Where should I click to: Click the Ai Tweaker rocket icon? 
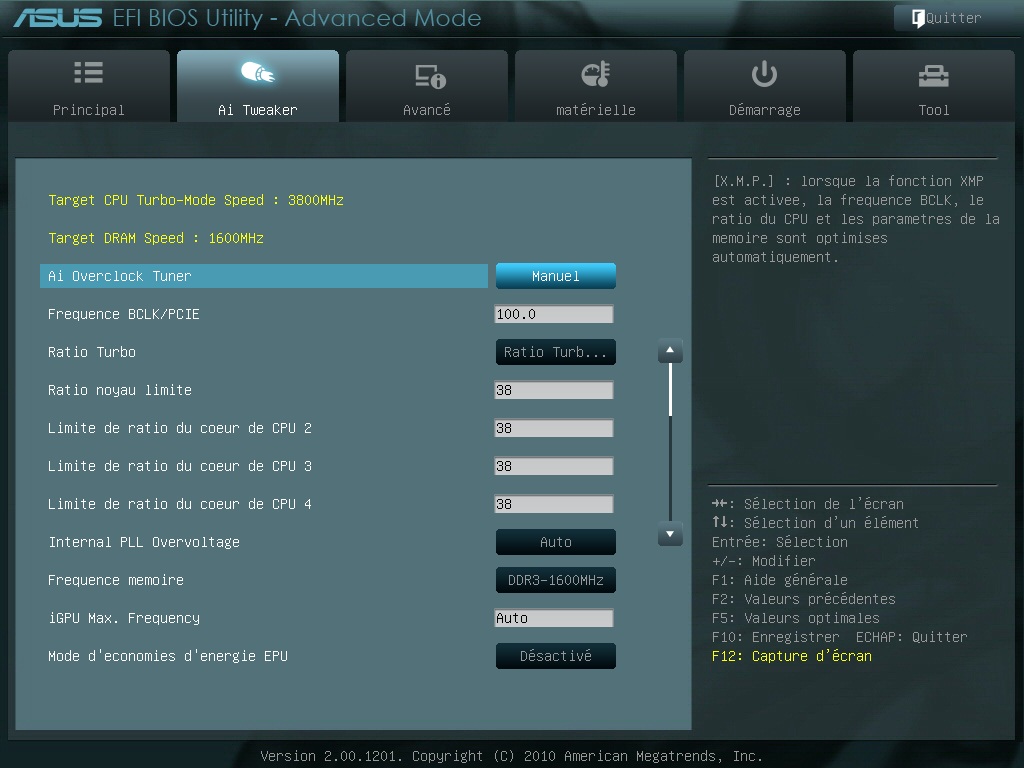coord(258,74)
